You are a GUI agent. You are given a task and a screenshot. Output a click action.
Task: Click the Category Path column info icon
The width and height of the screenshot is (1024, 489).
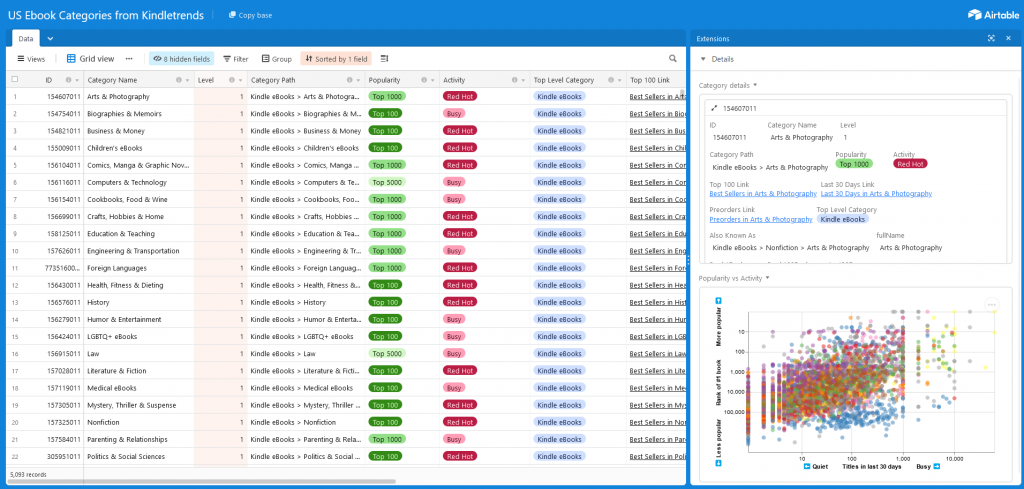pyautogui.click(x=349, y=80)
